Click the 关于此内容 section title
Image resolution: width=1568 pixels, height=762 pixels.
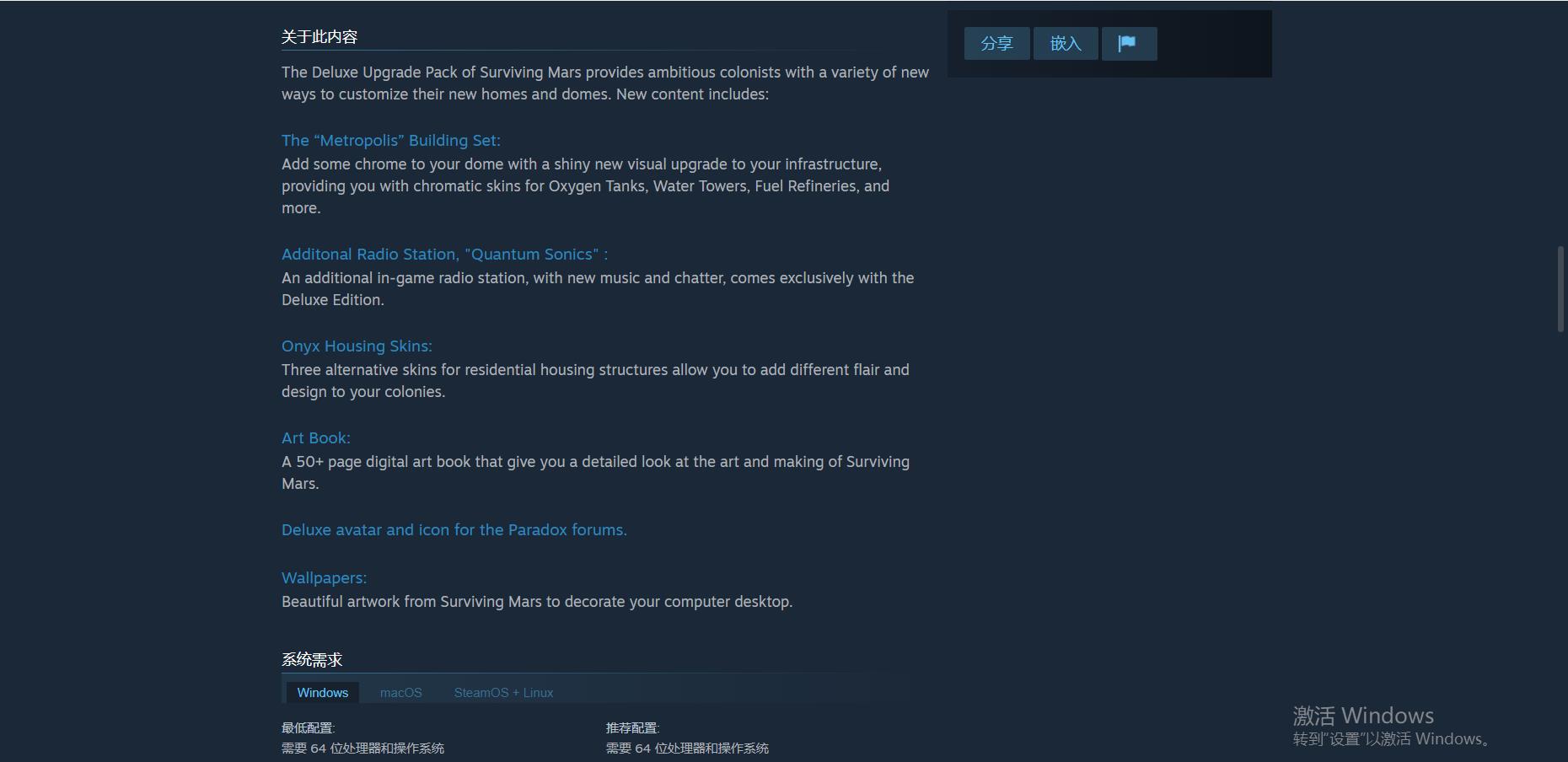[x=320, y=37]
